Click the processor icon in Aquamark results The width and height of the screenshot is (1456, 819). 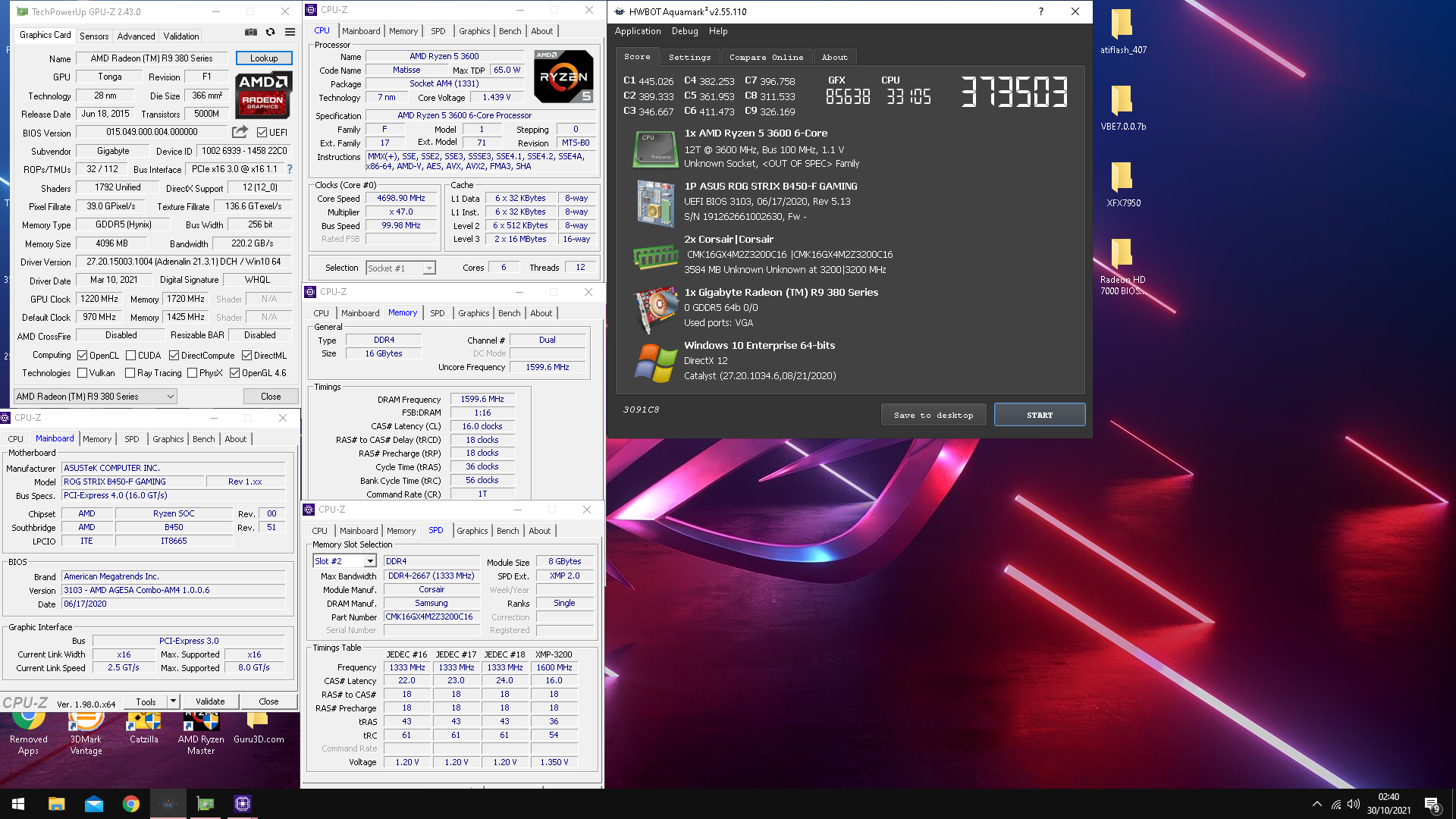656,149
